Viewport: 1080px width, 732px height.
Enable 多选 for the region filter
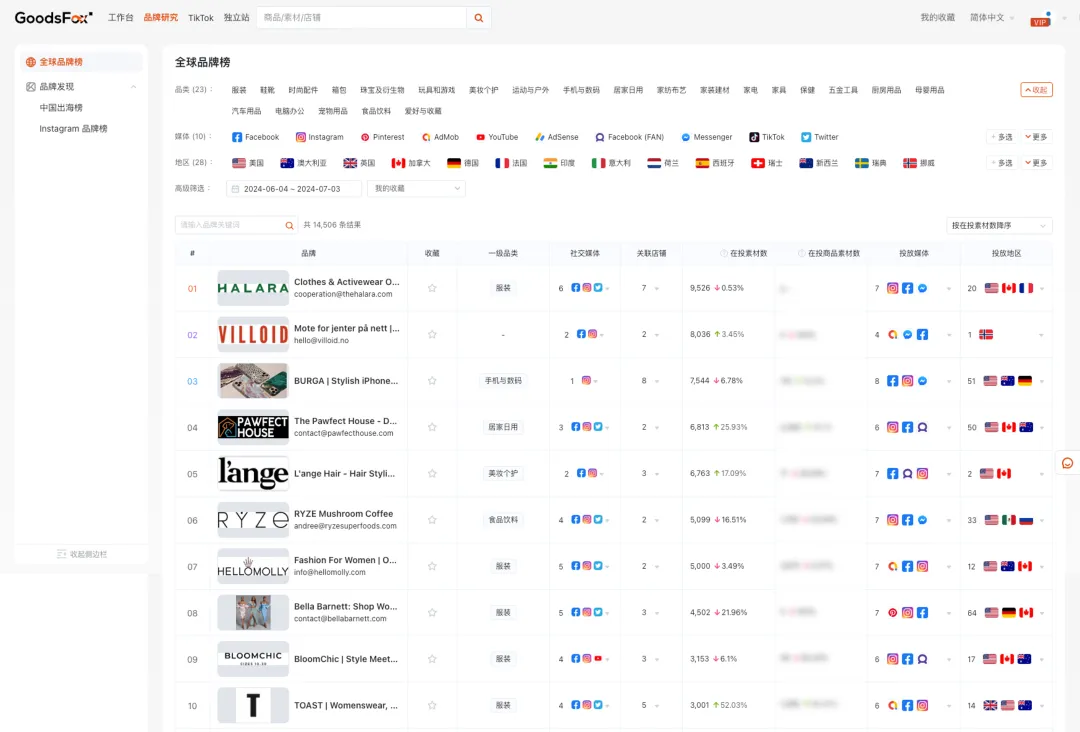click(x=1001, y=163)
